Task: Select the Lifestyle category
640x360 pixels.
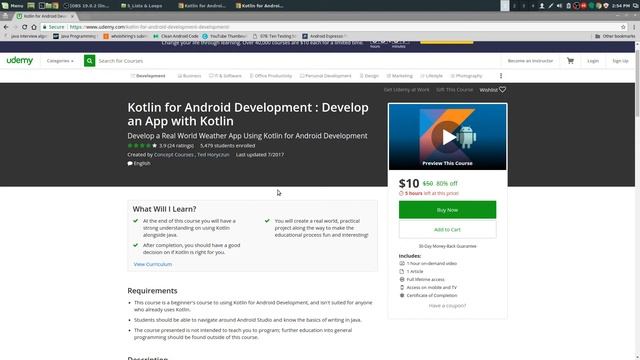Action: [x=431, y=76]
